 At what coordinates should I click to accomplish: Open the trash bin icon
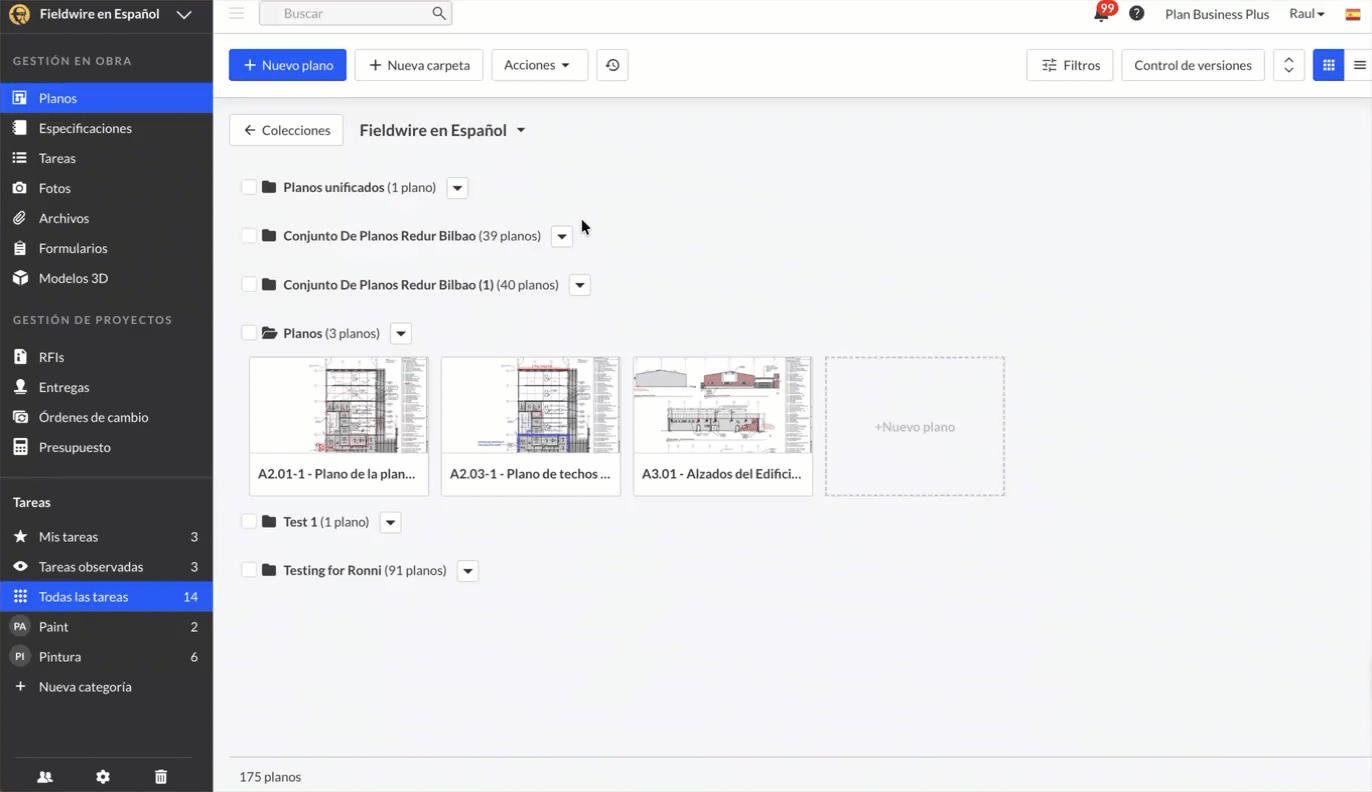click(x=161, y=777)
